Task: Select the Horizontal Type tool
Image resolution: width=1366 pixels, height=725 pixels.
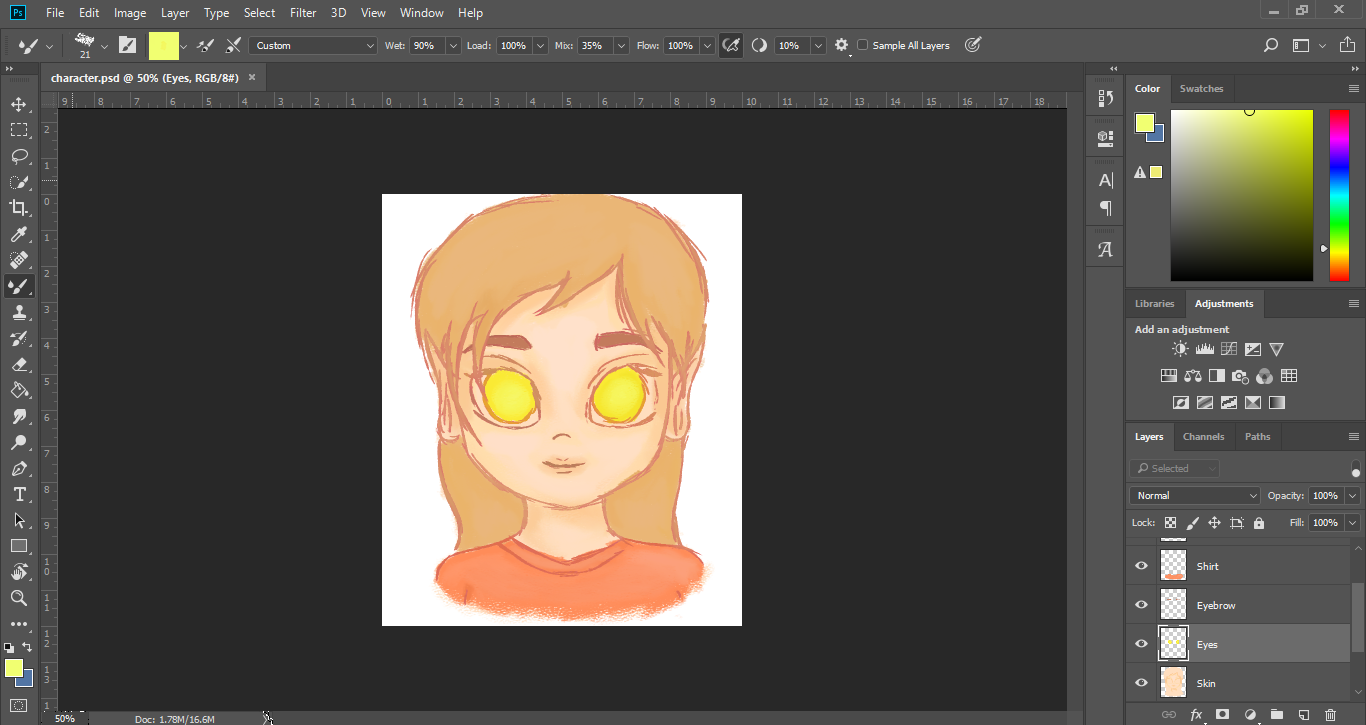Action: coord(19,494)
